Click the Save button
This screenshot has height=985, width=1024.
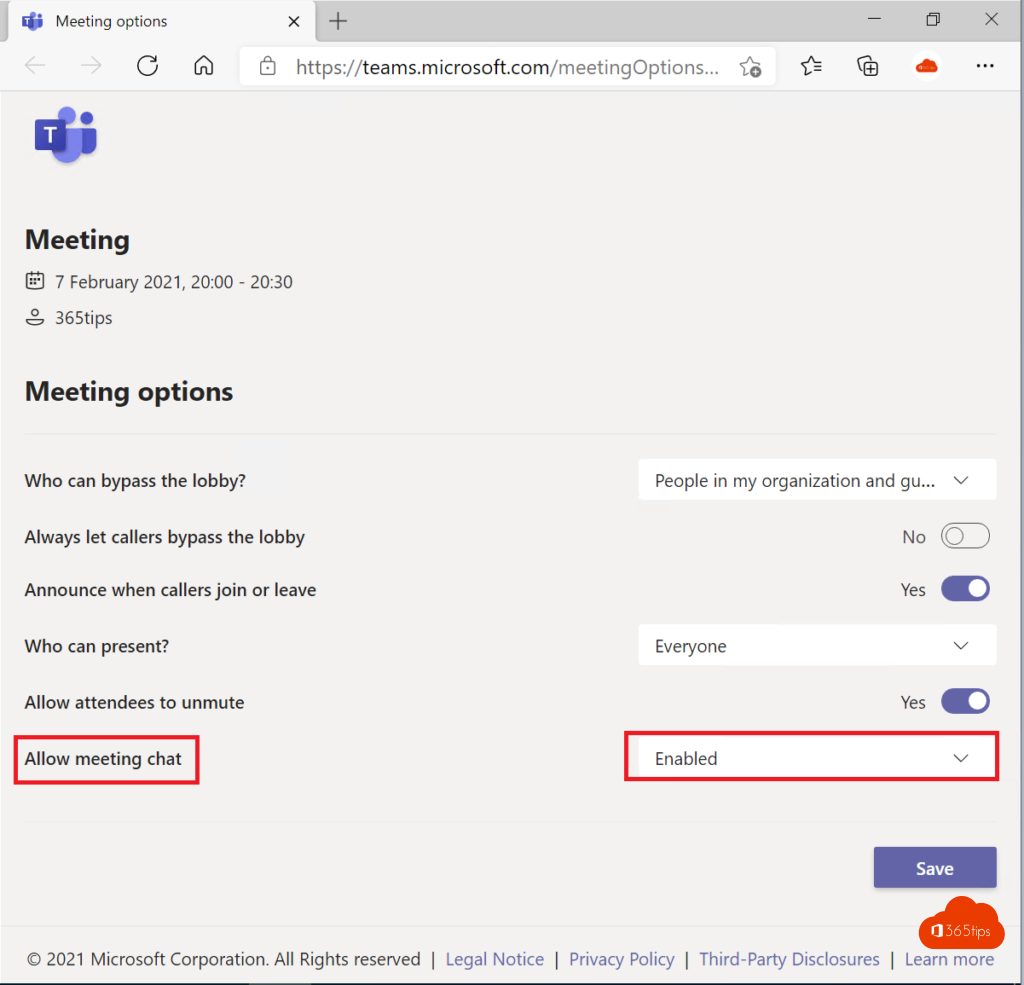click(x=935, y=867)
